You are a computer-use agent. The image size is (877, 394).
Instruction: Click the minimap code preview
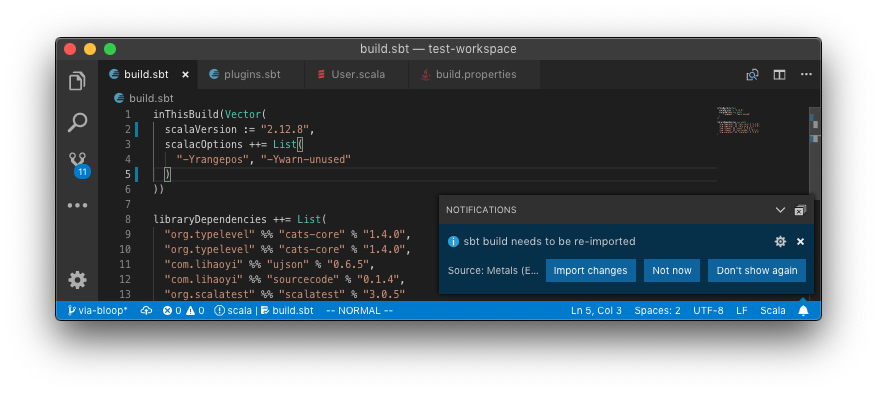pos(738,120)
